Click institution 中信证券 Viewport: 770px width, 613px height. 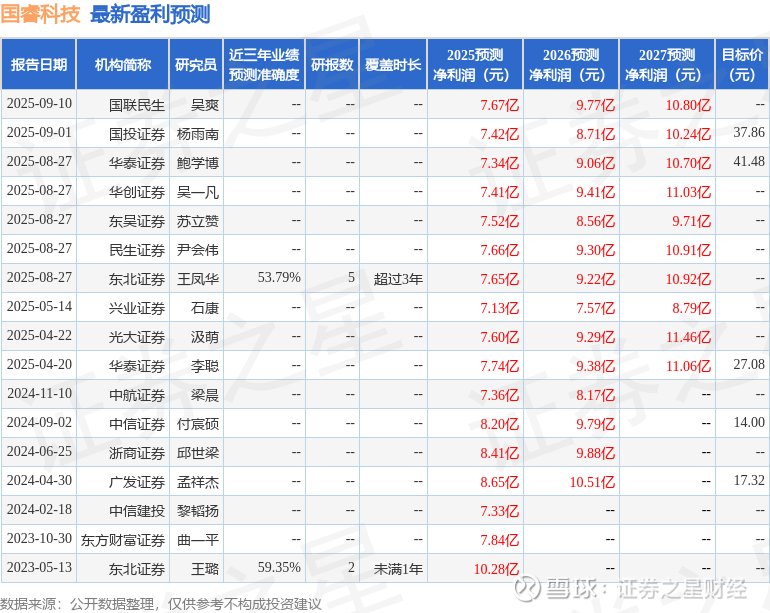coord(137,423)
